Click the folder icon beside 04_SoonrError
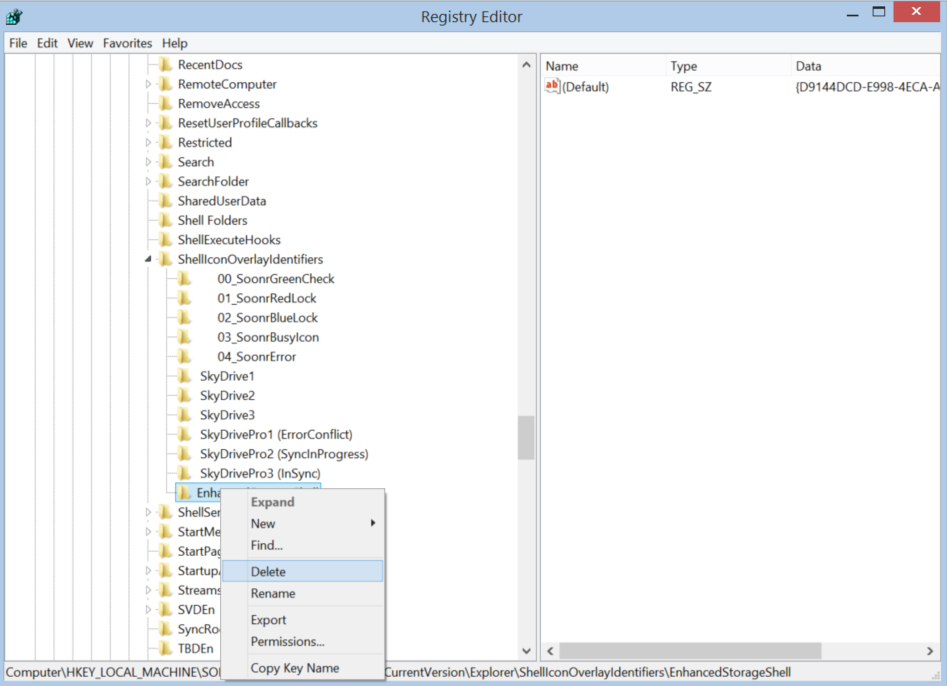Screen dimensions: 947x686 (184, 357)
